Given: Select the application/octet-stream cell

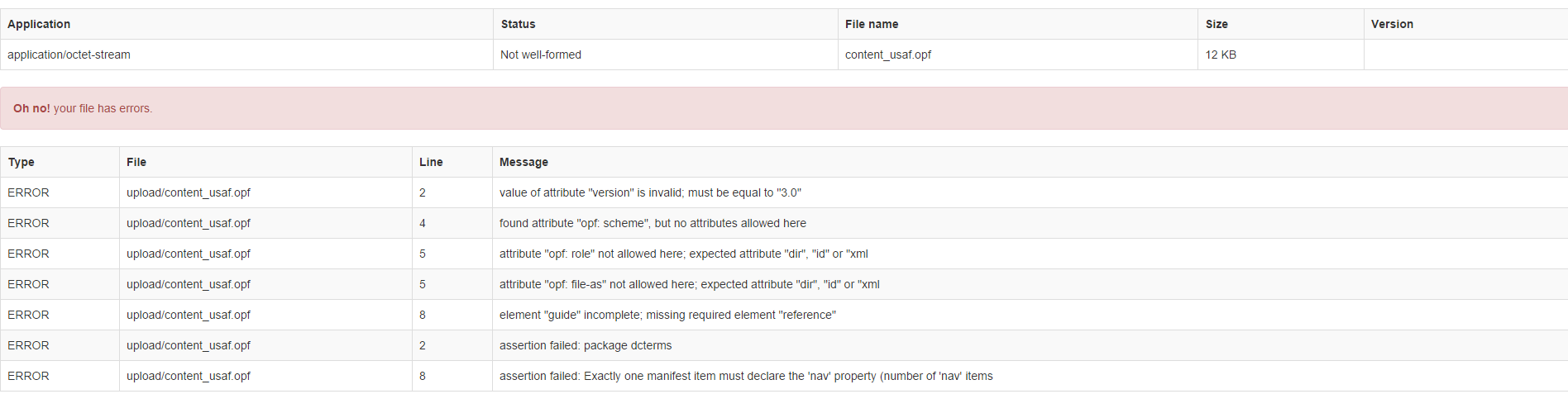Looking at the screenshot, I should click(x=69, y=55).
